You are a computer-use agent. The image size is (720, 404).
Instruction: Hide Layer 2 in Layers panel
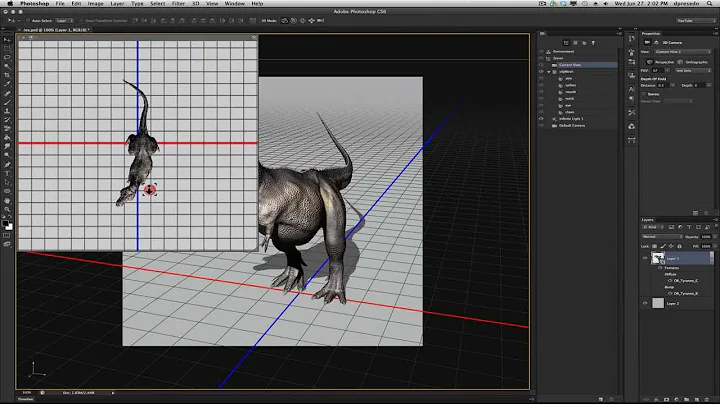pos(645,303)
